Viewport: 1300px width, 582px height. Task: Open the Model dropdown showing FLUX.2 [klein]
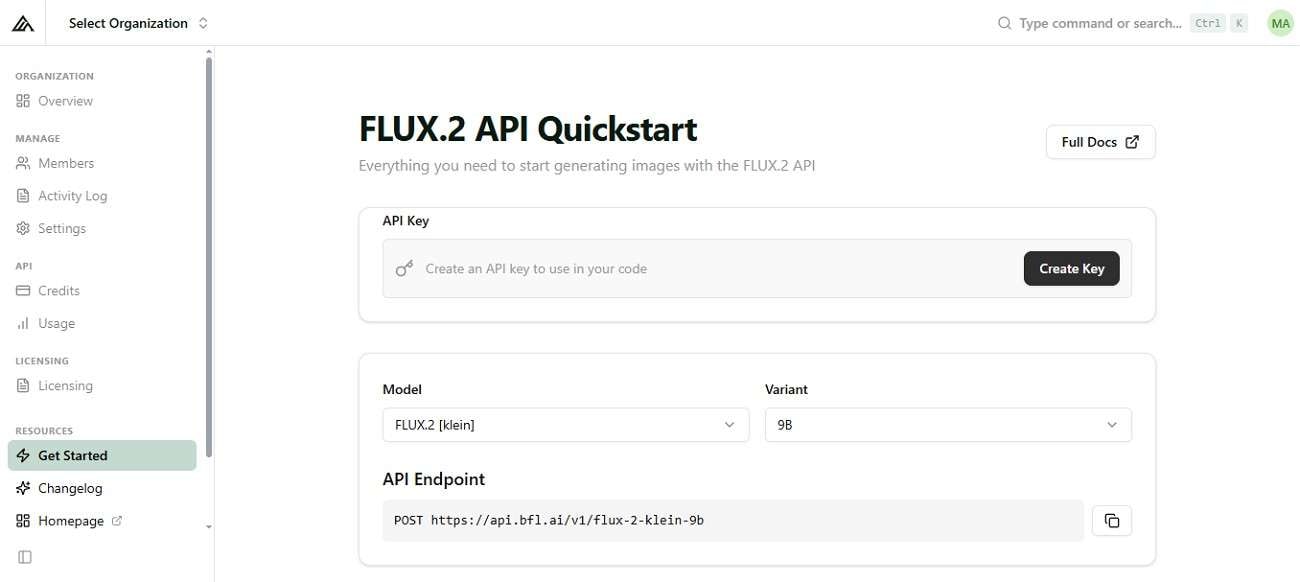click(x=565, y=424)
